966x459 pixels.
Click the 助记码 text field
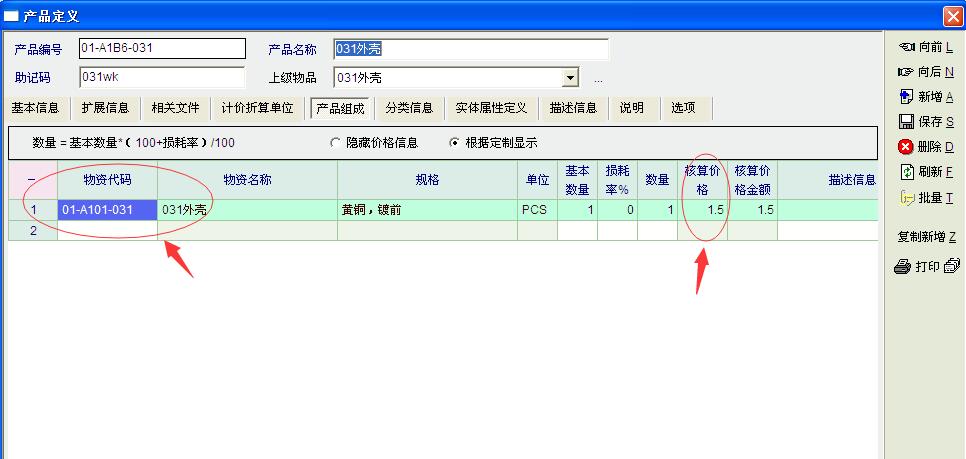[x=161, y=77]
